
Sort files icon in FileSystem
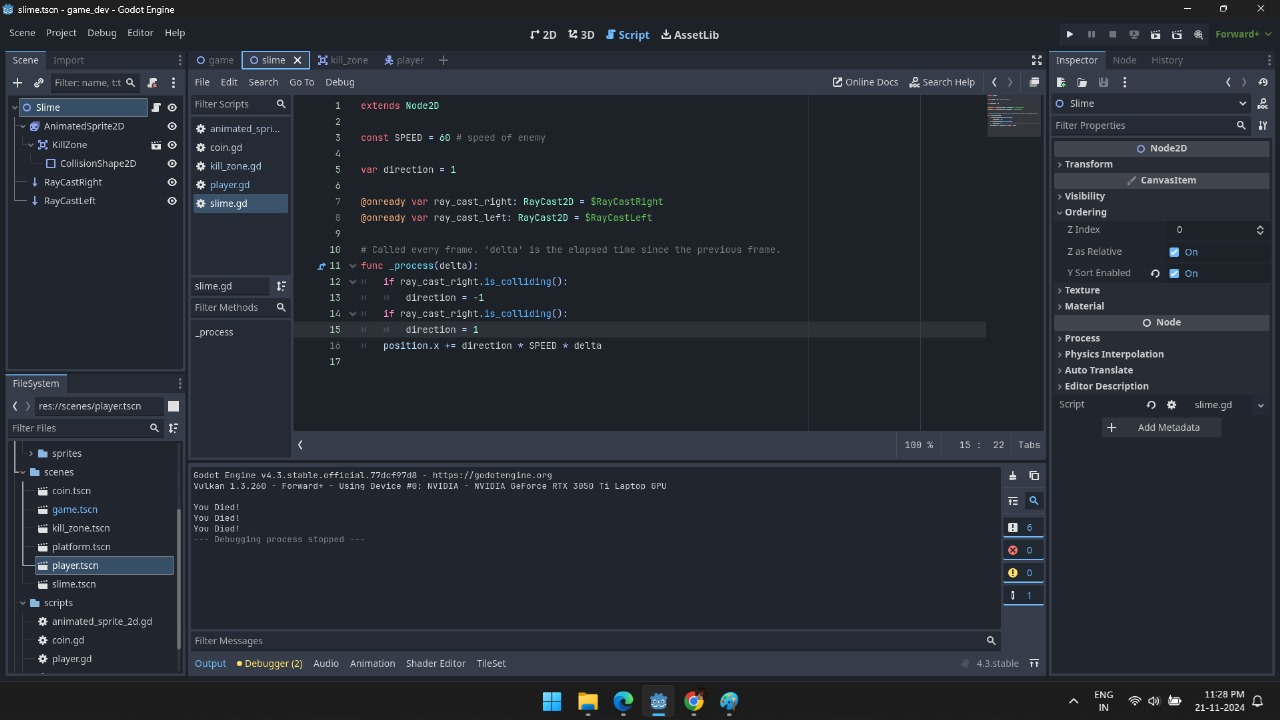coord(173,428)
